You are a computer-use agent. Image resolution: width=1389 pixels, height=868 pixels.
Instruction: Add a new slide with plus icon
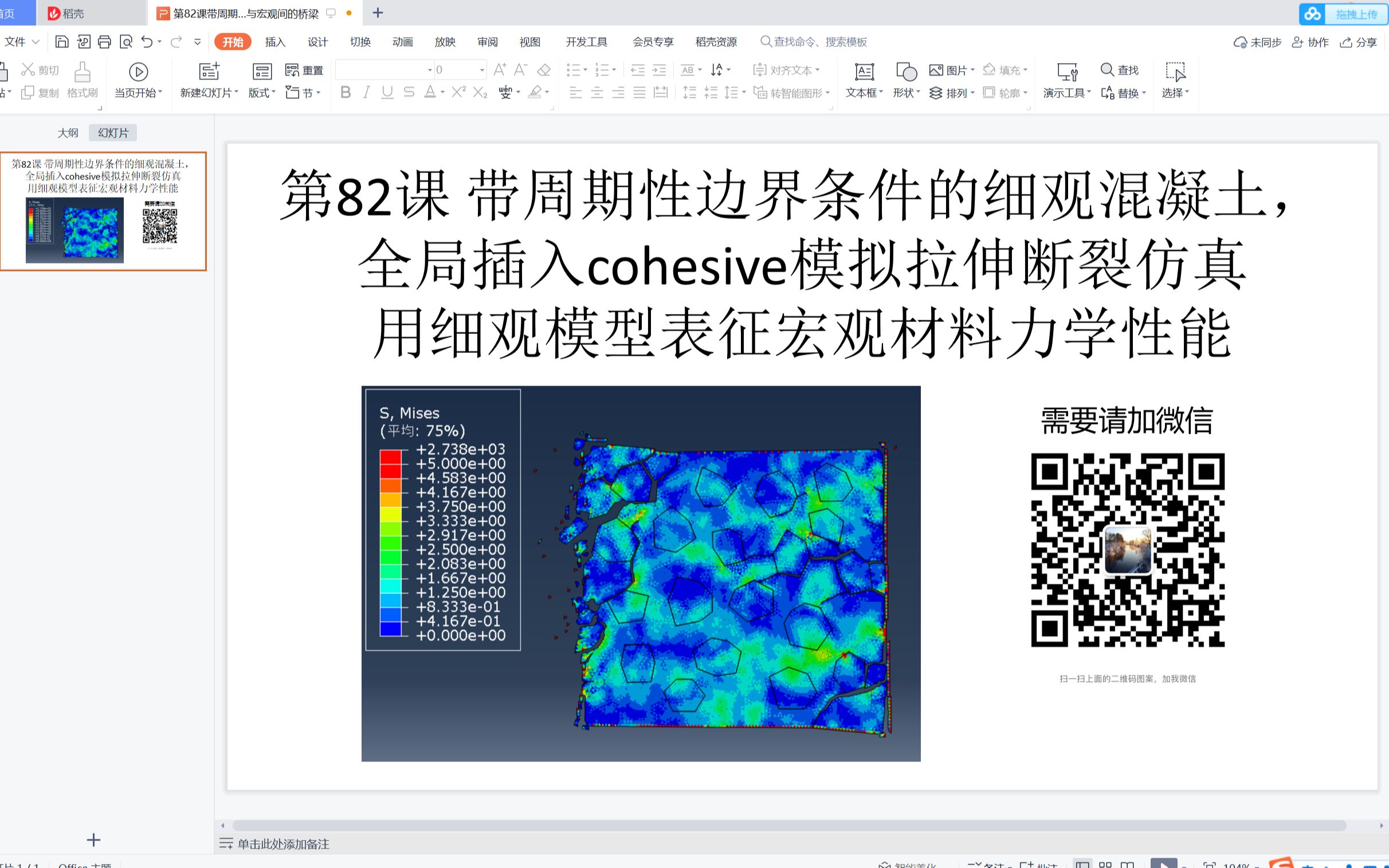click(x=93, y=840)
